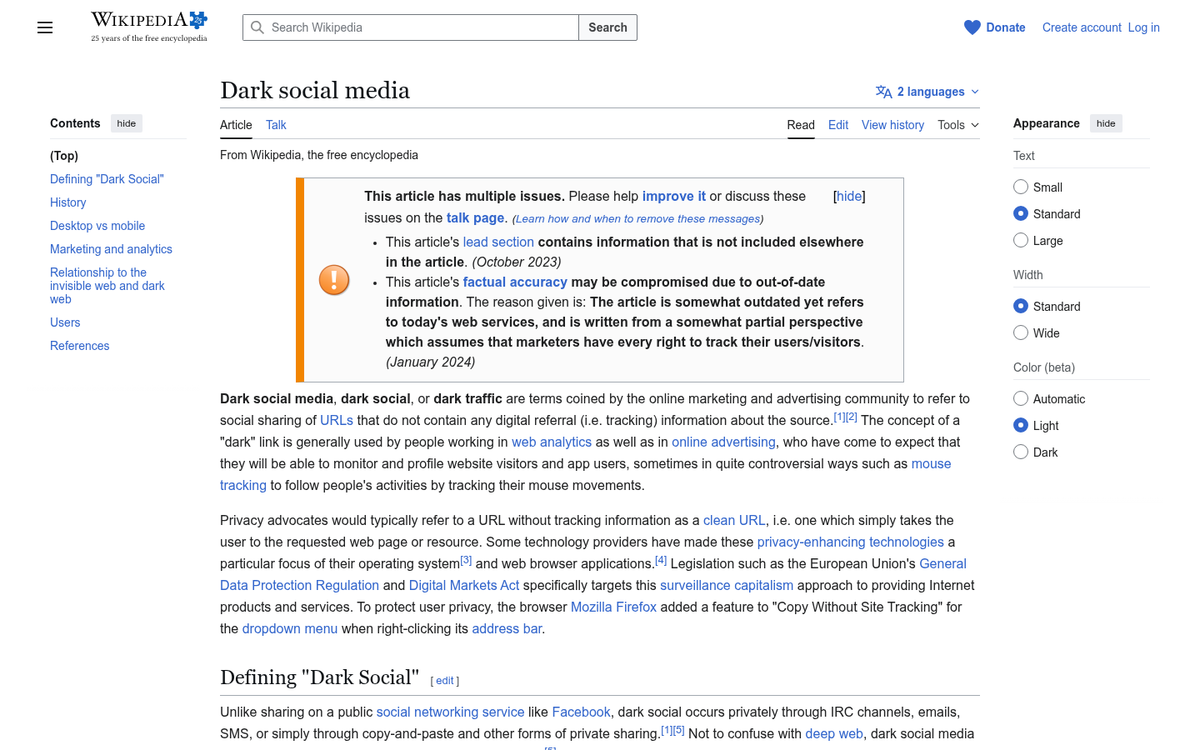The height and width of the screenshot is (750, 1200).
Task: Expand the 2 languages dropdown
Action: coord(928,92)
